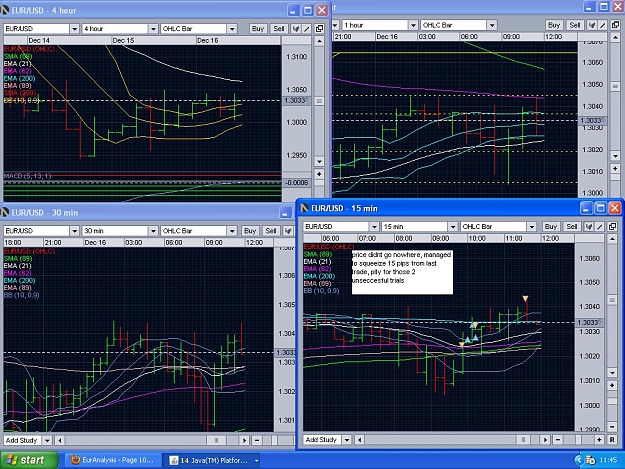625x469 pixels.
Task: Click vertical minus zoom in 15 min window
Action: tap(612, 427)
